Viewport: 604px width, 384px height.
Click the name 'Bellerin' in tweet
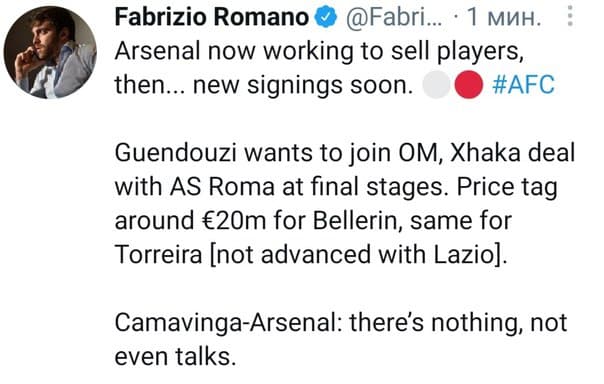coord(354,221)
